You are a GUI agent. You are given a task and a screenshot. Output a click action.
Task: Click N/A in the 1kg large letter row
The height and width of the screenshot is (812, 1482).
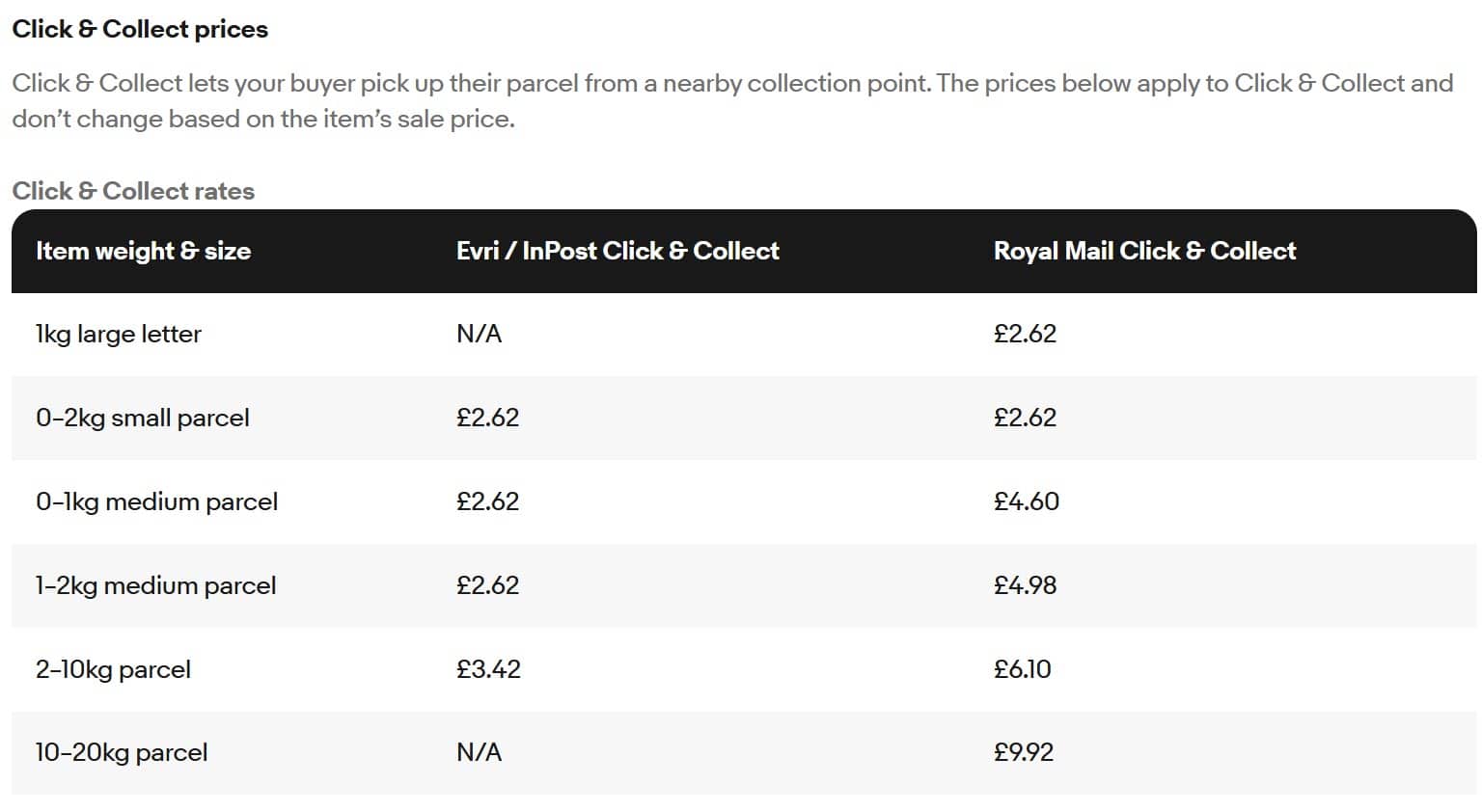tap(480, 334)
